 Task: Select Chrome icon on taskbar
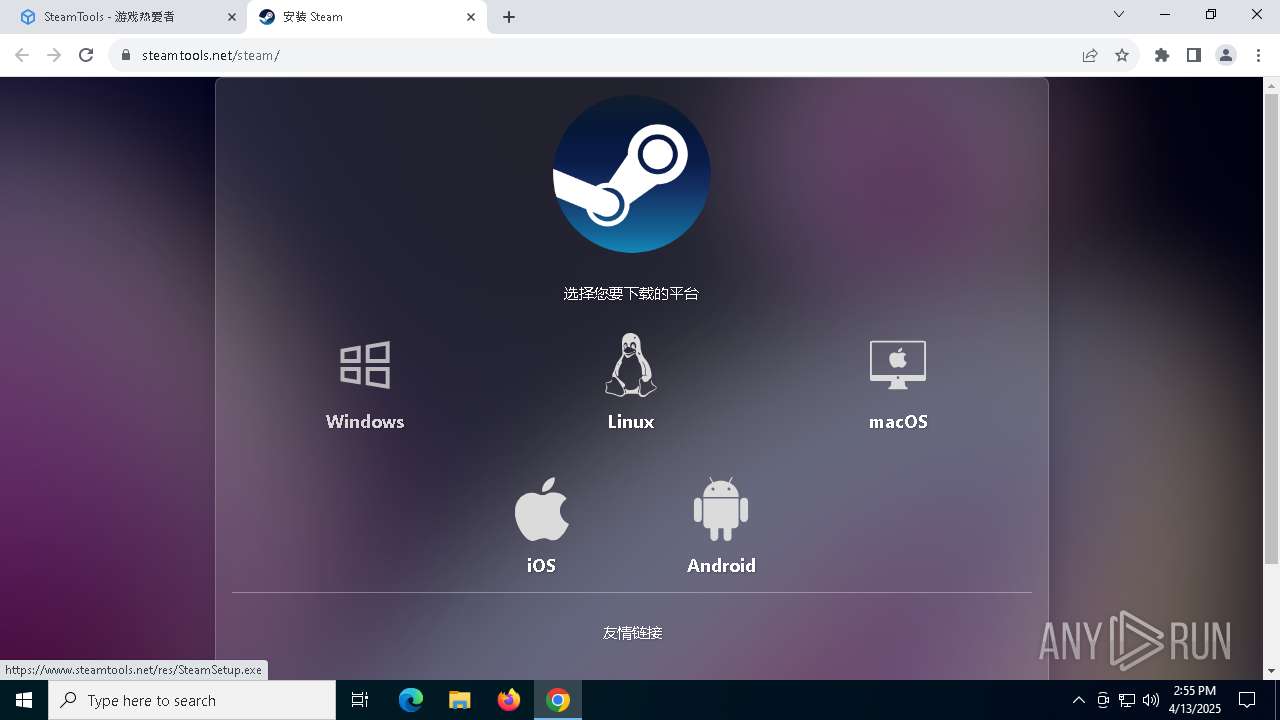coord(558,700)
